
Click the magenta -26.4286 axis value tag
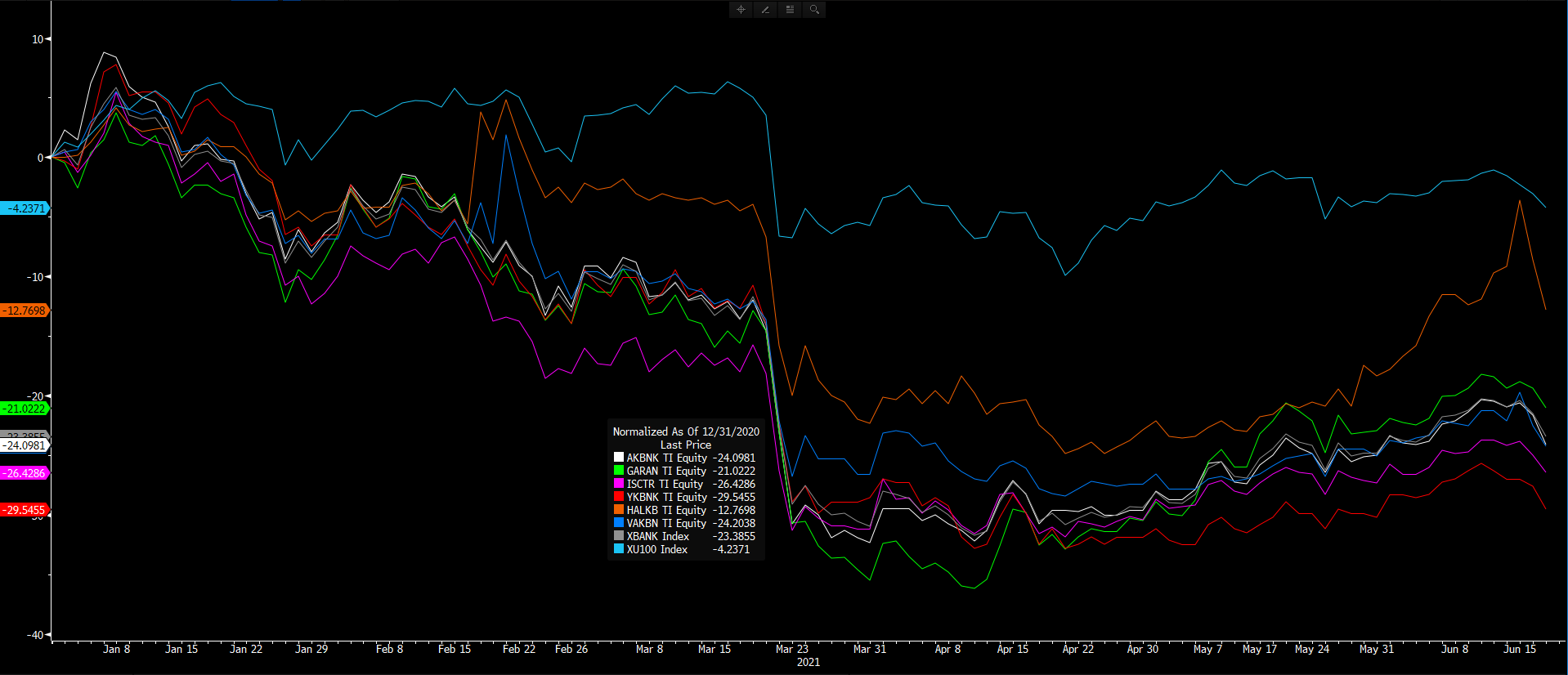pos(25,473)
